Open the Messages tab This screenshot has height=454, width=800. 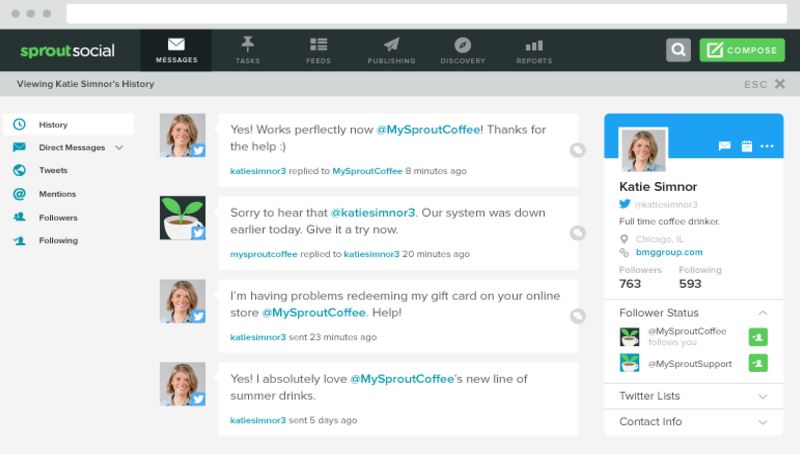pos(176,51)
